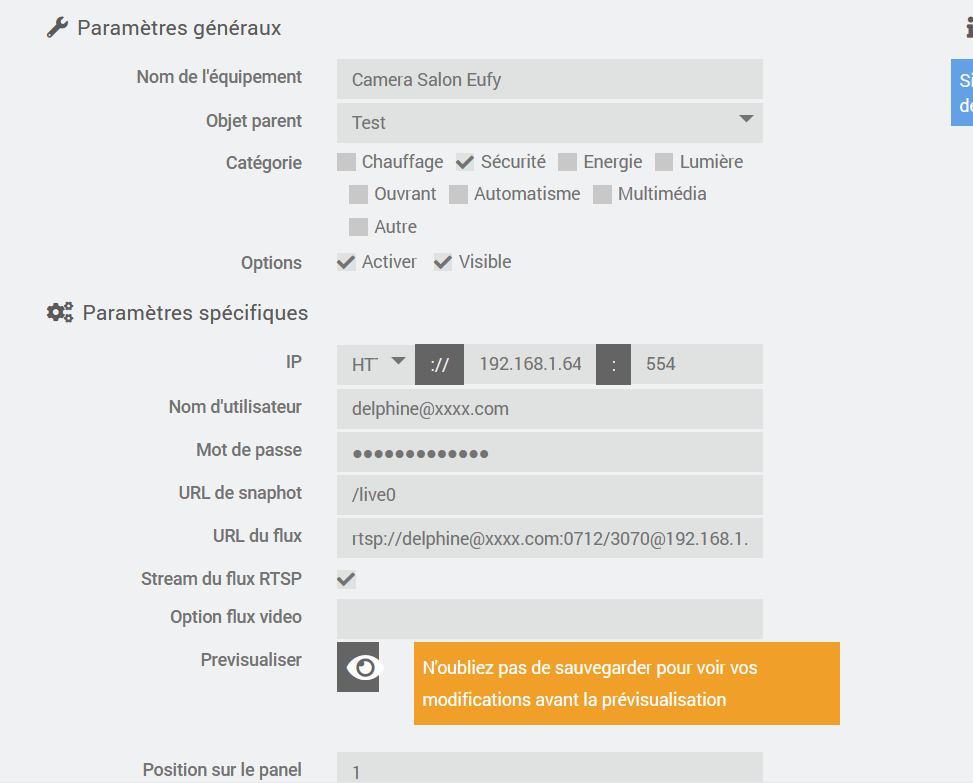Toggle the Sécurité category checkbox
This screenshot has width=973, height=783.
(x=465, y=162)
